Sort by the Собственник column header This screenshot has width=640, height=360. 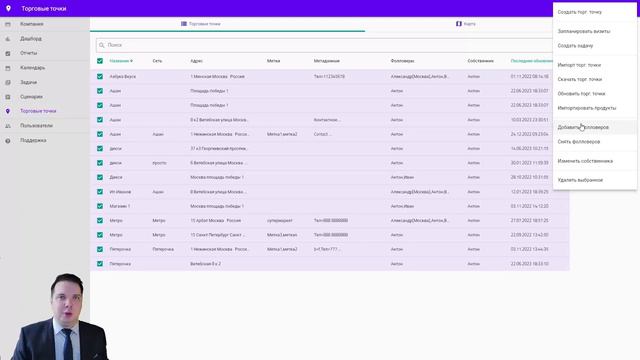coord(480,61)
